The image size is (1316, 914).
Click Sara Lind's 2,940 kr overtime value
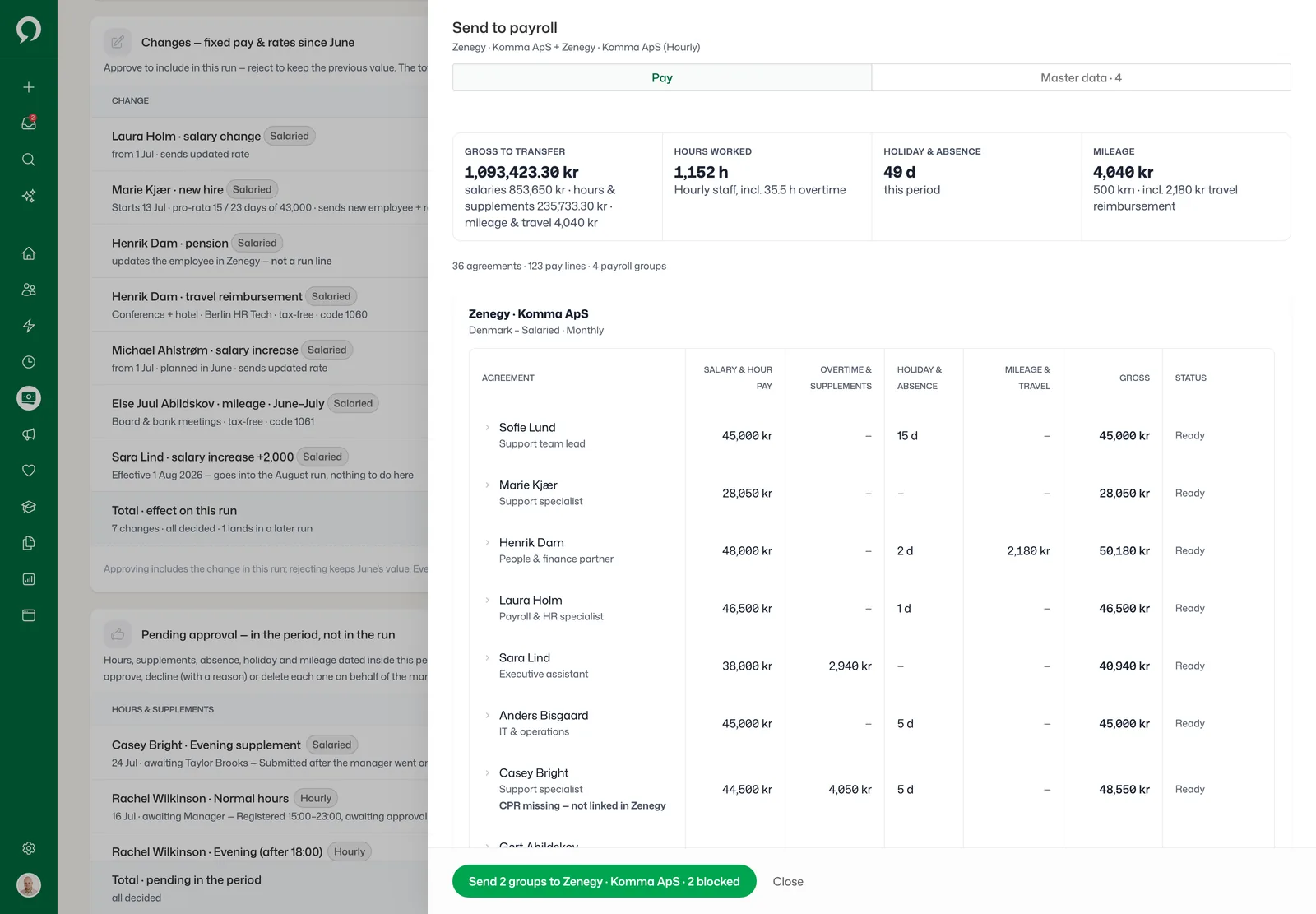click(850, 666)
